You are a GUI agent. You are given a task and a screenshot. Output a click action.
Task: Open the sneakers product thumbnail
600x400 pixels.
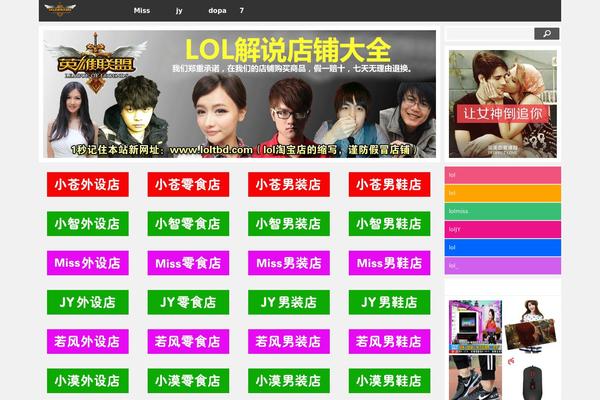point(475,378)
